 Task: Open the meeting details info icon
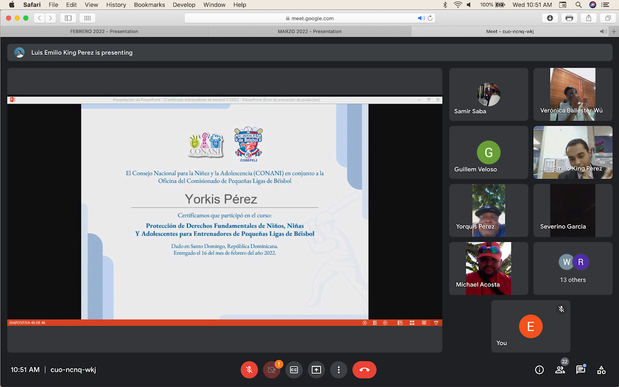[x=539, y=370]
